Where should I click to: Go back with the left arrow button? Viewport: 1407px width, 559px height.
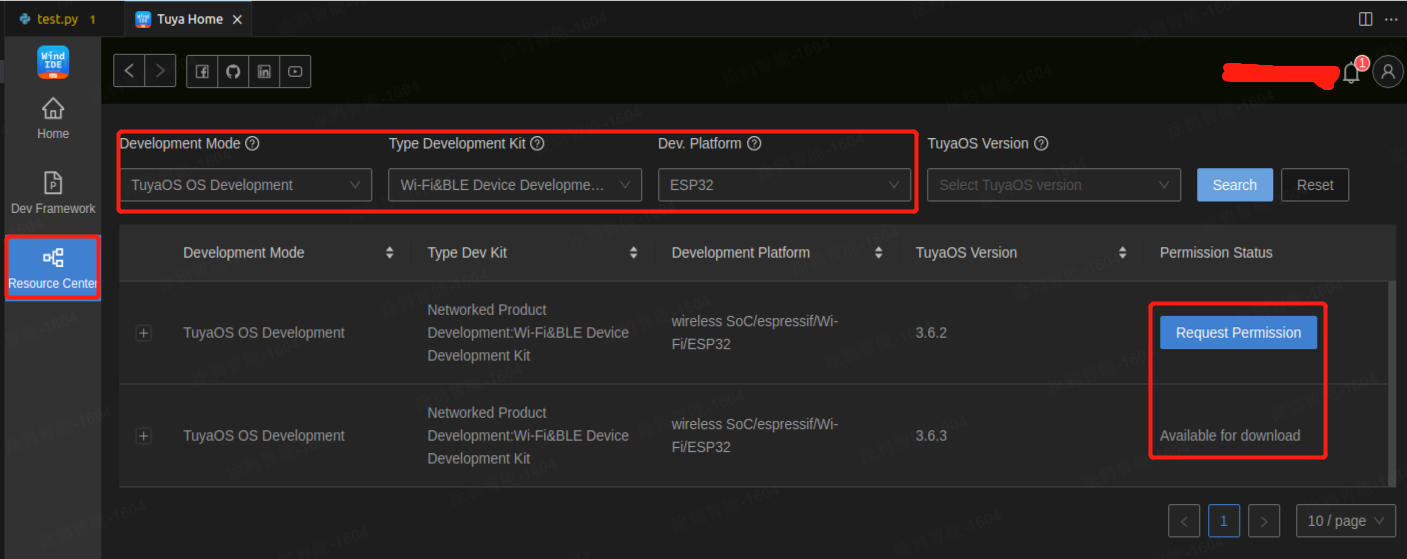point(129,71)
